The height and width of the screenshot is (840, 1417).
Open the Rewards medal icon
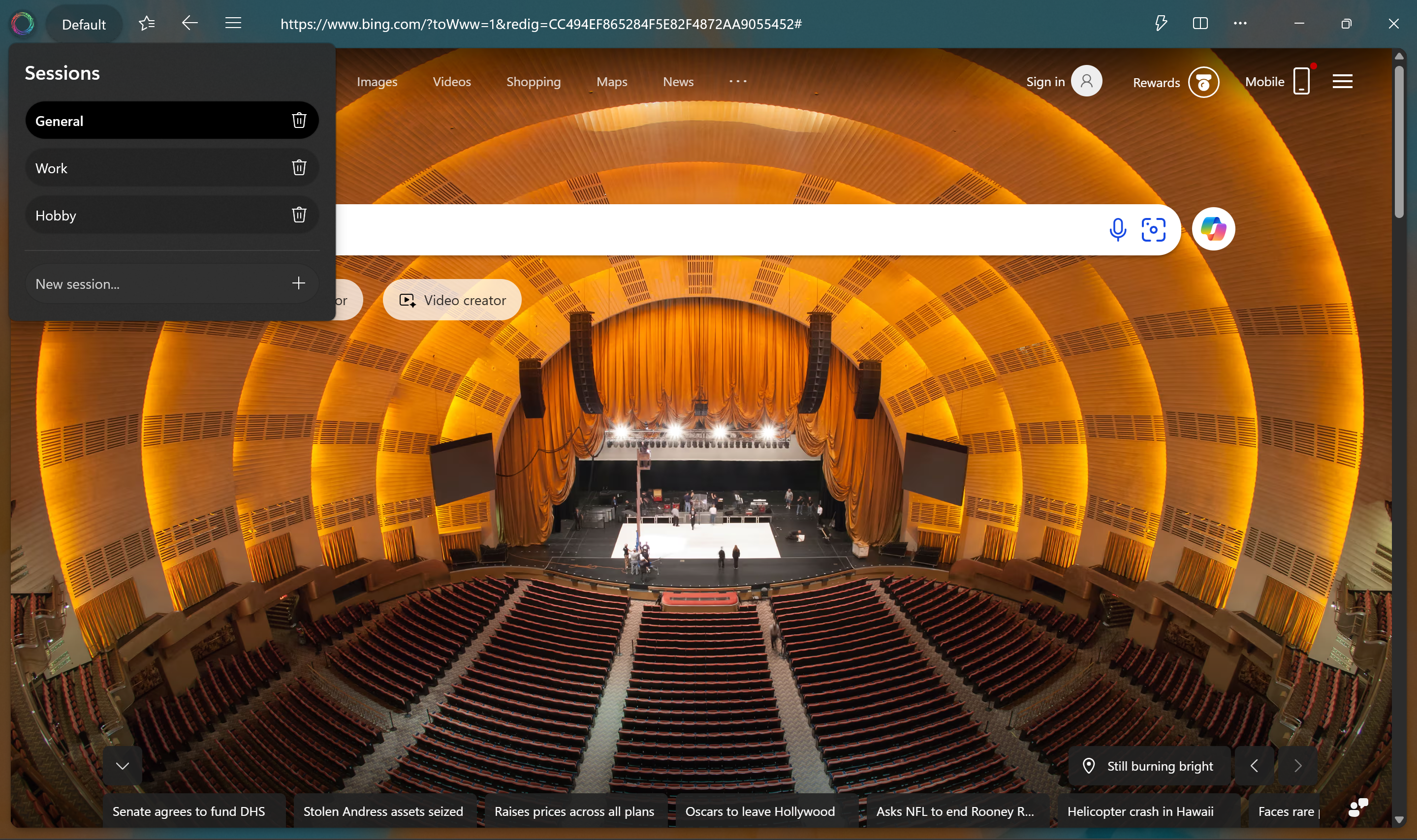click(x=1203, y=83)
